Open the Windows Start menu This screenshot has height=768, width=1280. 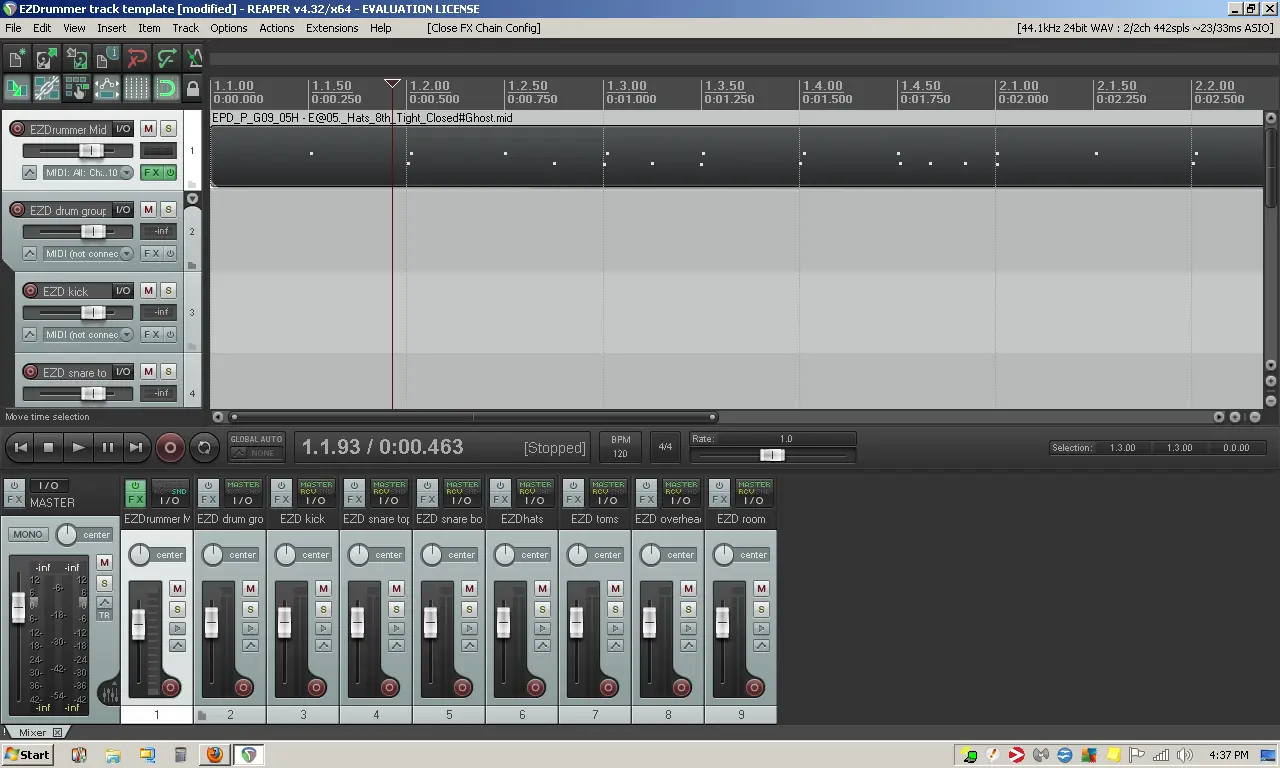[27, 755]
